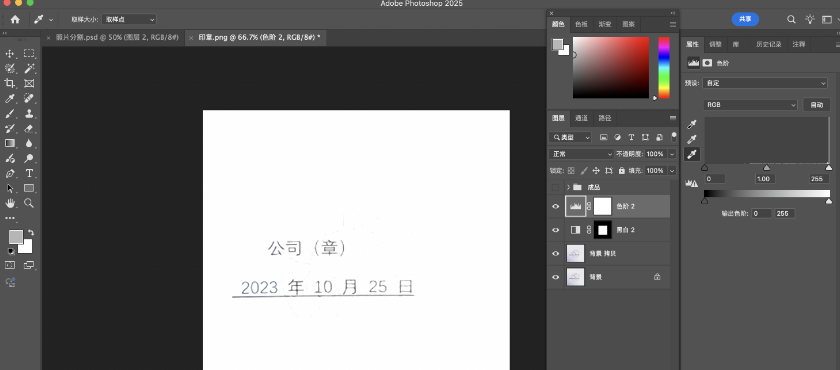Toggle Quick Mask mode
The width and height of the screenshot is (840, 370).
[10, 265]
